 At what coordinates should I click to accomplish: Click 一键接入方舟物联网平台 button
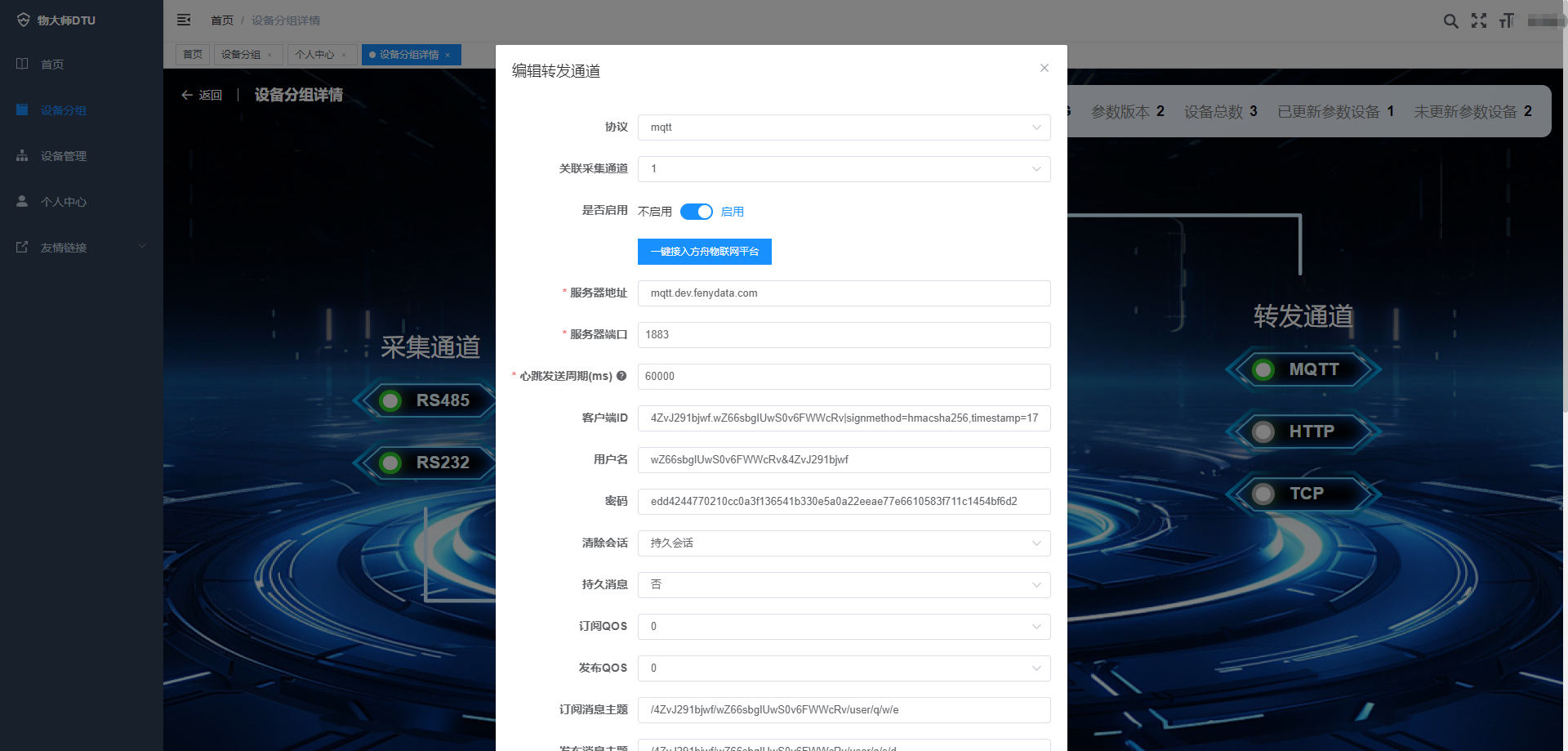point(704,251)
